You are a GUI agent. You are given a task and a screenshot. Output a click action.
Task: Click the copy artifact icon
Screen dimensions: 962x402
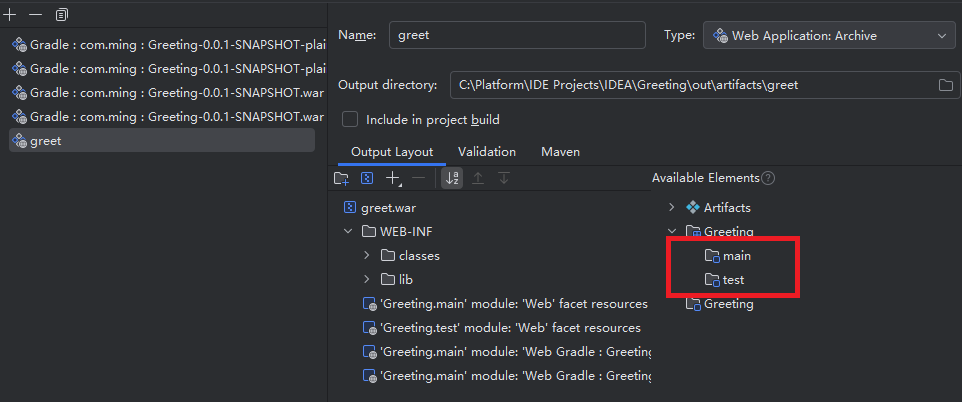61,14
